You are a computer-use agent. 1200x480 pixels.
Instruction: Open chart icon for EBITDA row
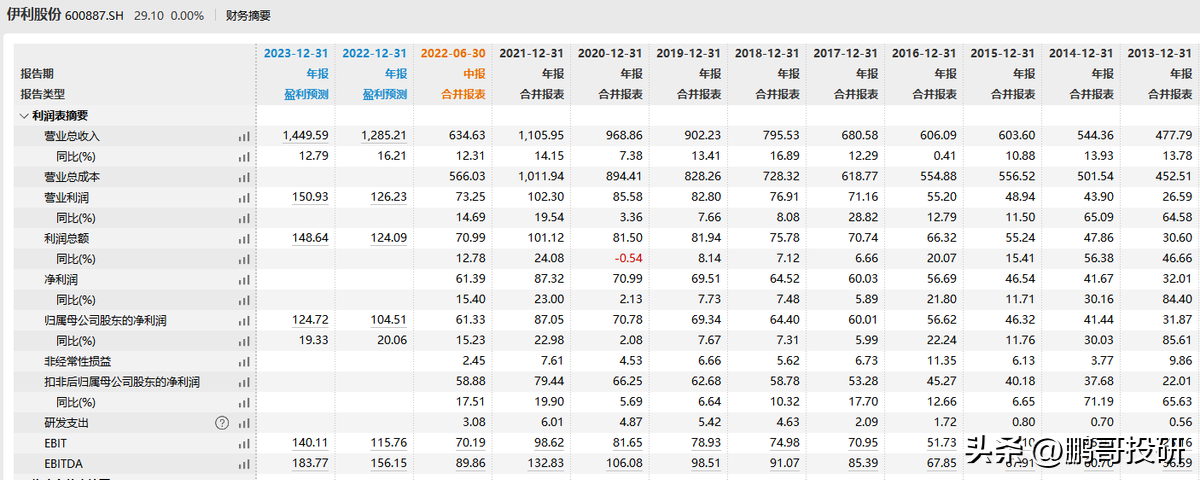(x=243, y=464)
